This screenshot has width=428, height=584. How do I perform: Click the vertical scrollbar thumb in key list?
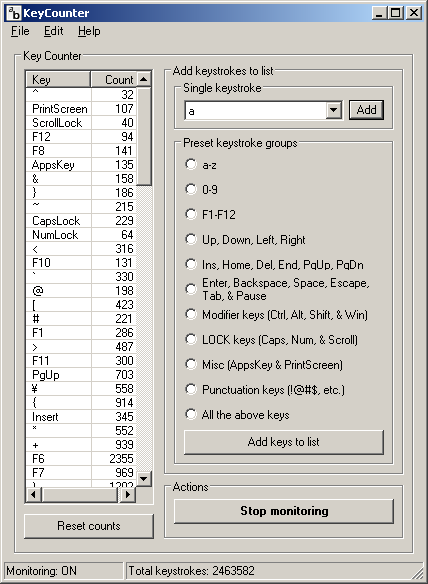click(143, 136)
